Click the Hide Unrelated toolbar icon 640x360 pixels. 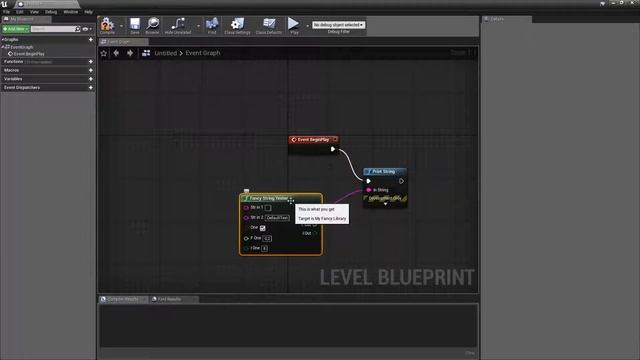pyautogui.click(x=178, y=25)
